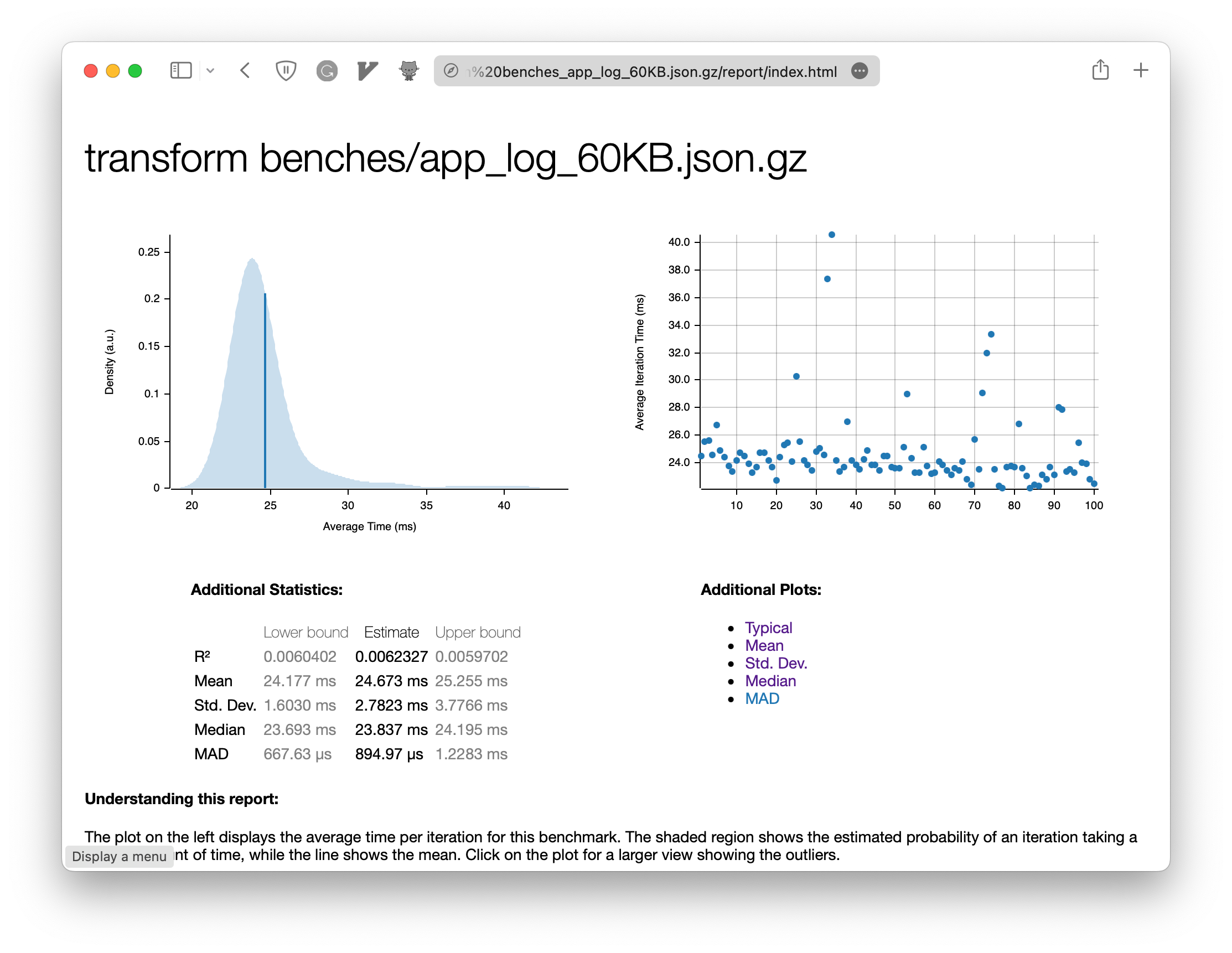Open the Vimari V extension icon
Image resolution: width=1232 pixels, height=953 pixels.
[x=367, y=70]
